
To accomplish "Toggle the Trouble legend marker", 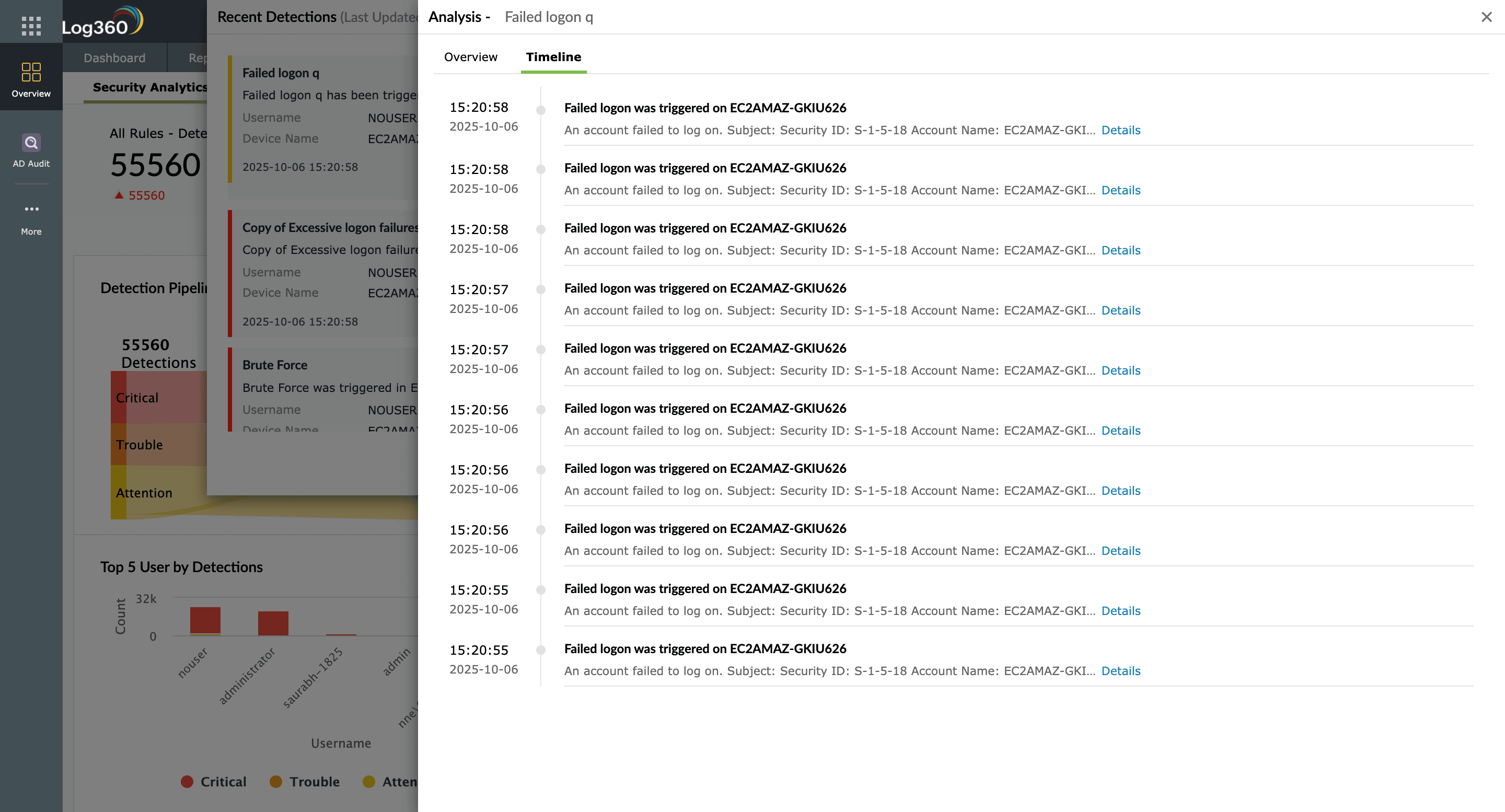I will [276, 782].
